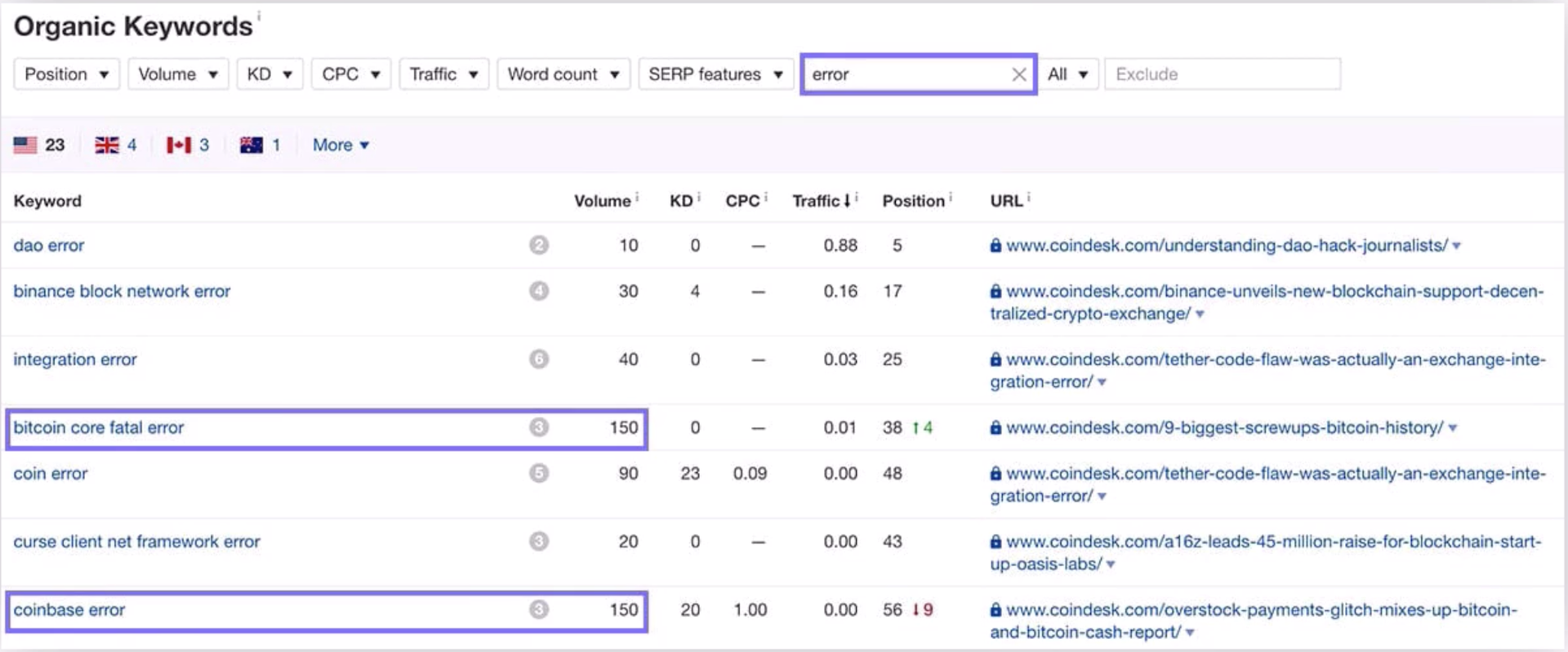Sort table by Traffic column

(x=821, y=201)
